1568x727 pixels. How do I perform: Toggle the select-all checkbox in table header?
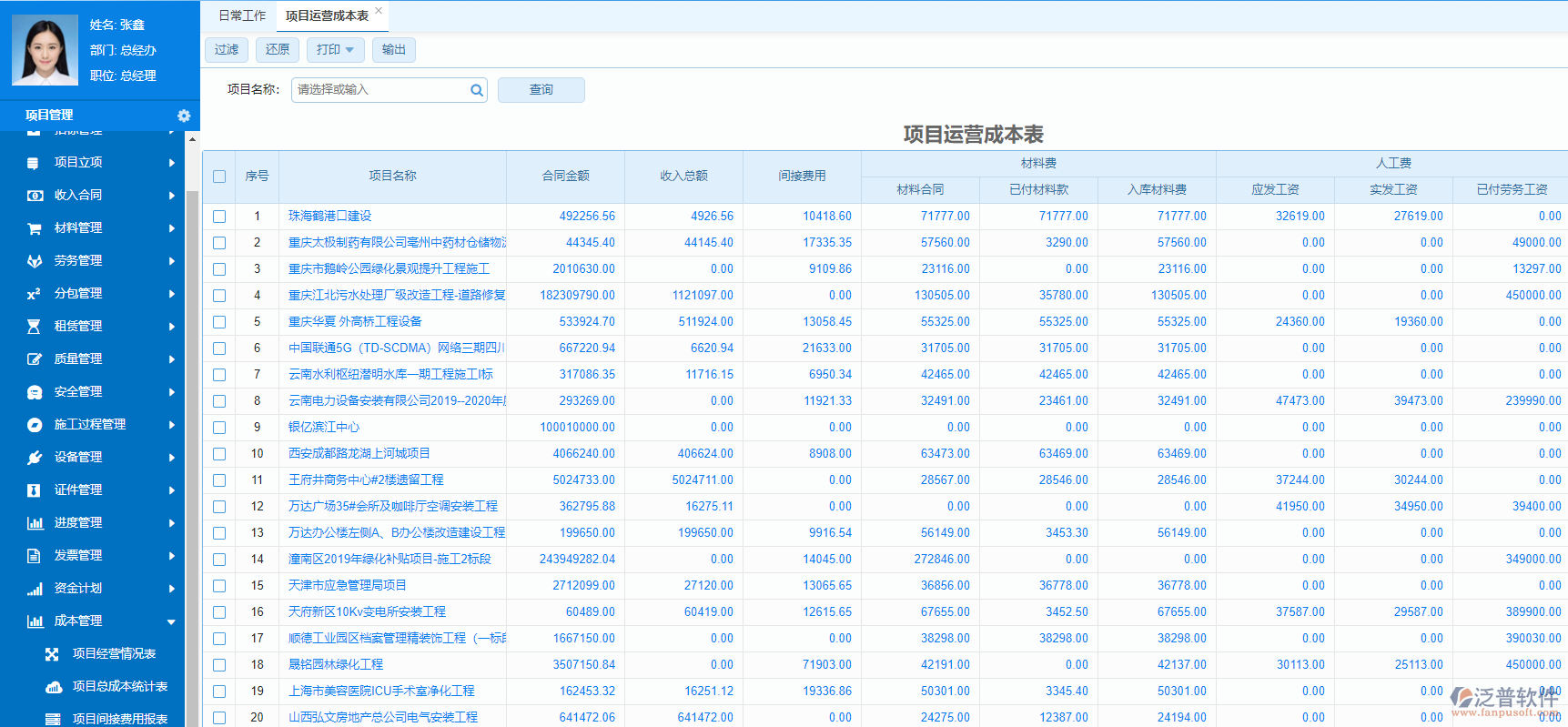click(219, 177)
